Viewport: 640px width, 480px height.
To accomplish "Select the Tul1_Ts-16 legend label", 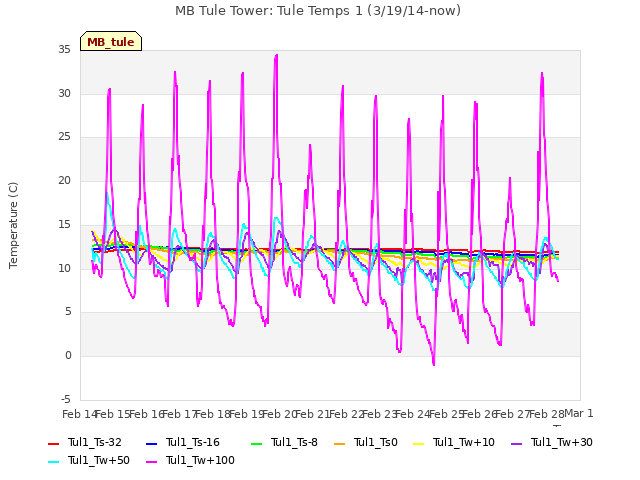I will pos(193,442).
